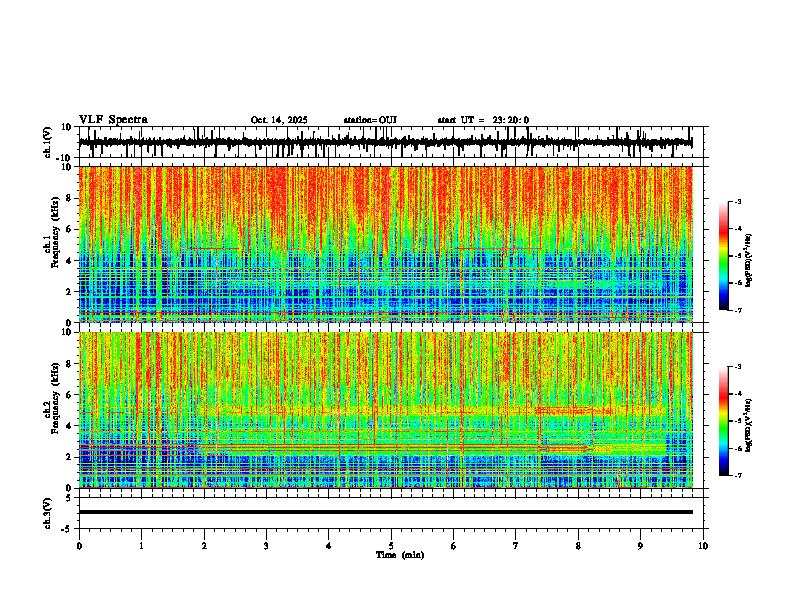Click the ch.1(V) waveform axis label
Image resolution: width=792 pixels, height=612 pixels.
tap(48, 142)
